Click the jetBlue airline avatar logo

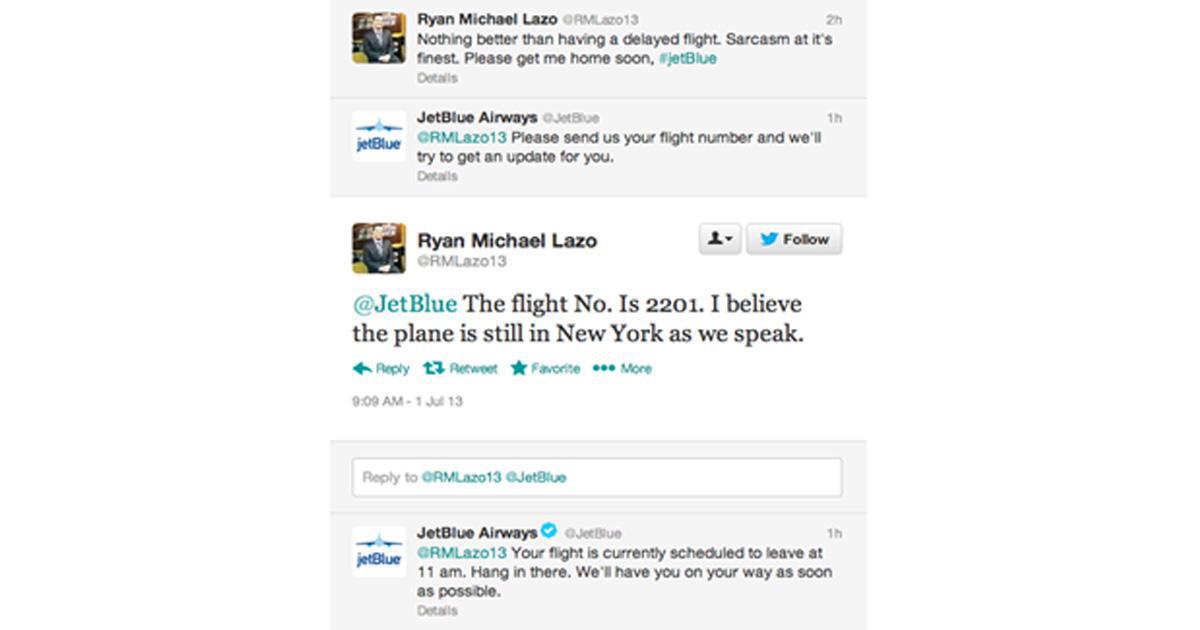[x=377, y=548]
